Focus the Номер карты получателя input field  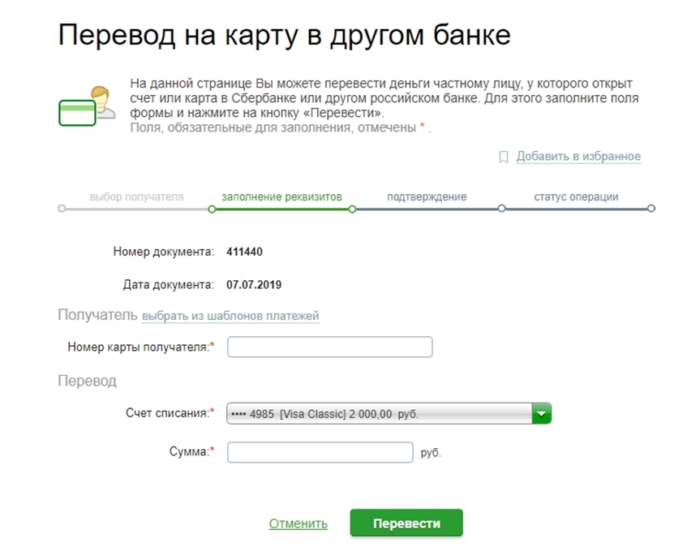[x=330, y=347]
